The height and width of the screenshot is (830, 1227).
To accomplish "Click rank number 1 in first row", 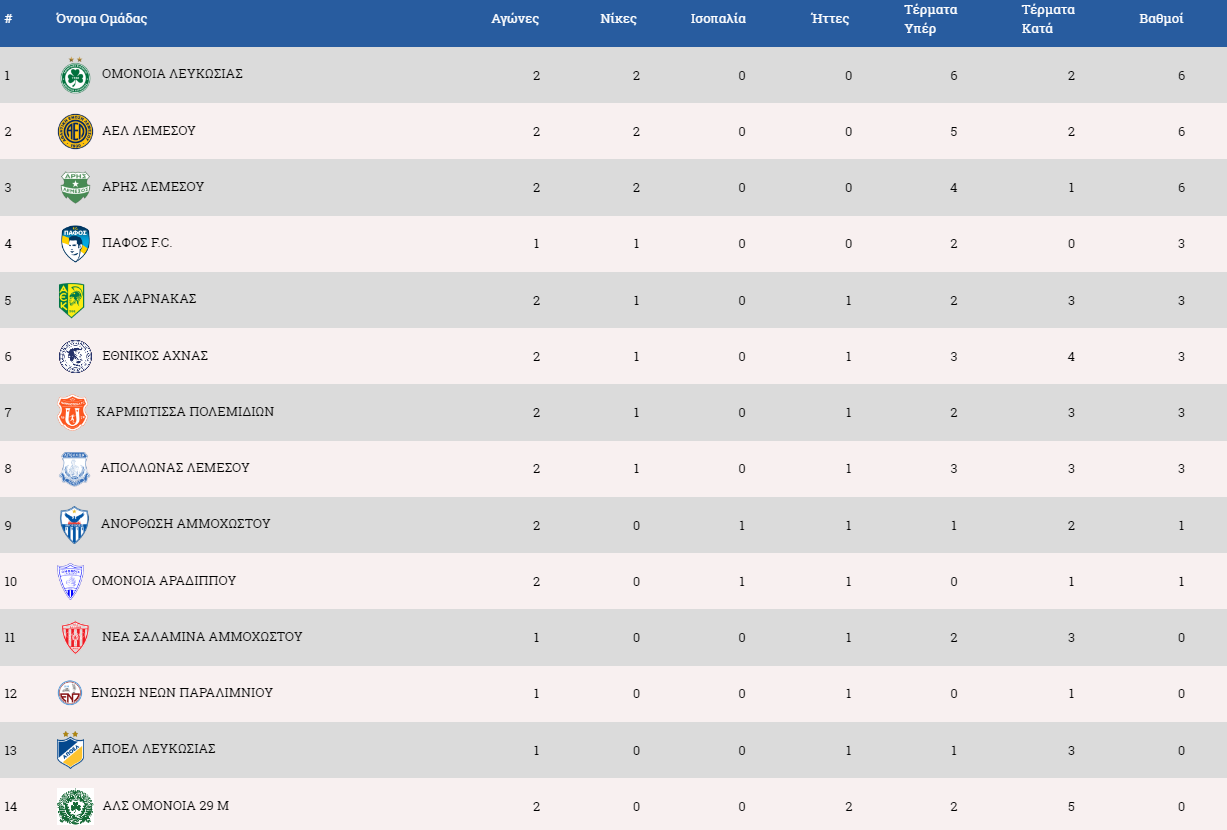I will coord(7,75).
